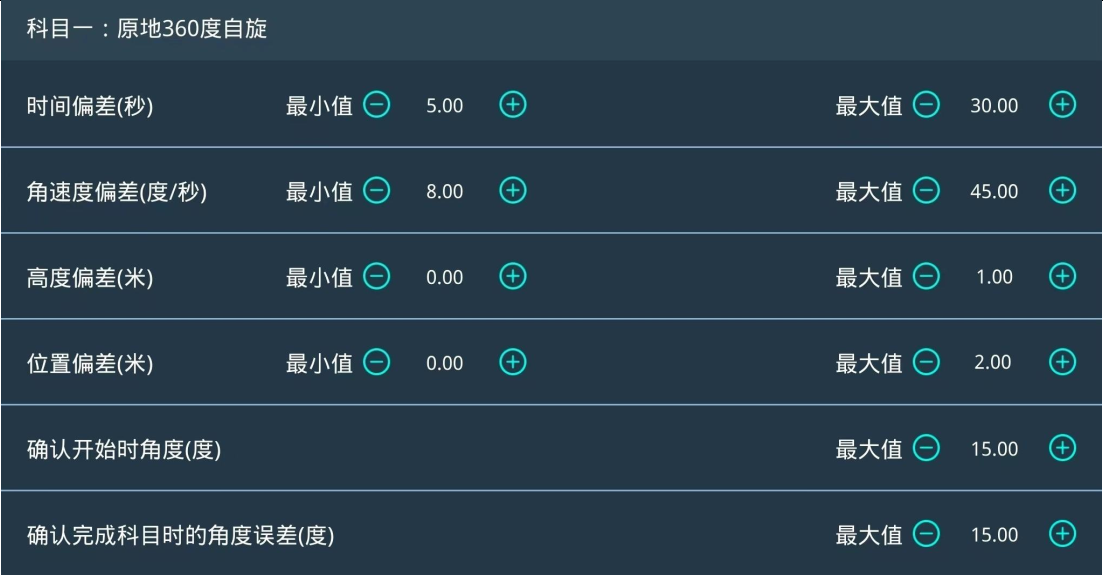Decrease 角速度偏差 最大值 with minus icon
The image size is (1103, 576).
coord(927,191)
